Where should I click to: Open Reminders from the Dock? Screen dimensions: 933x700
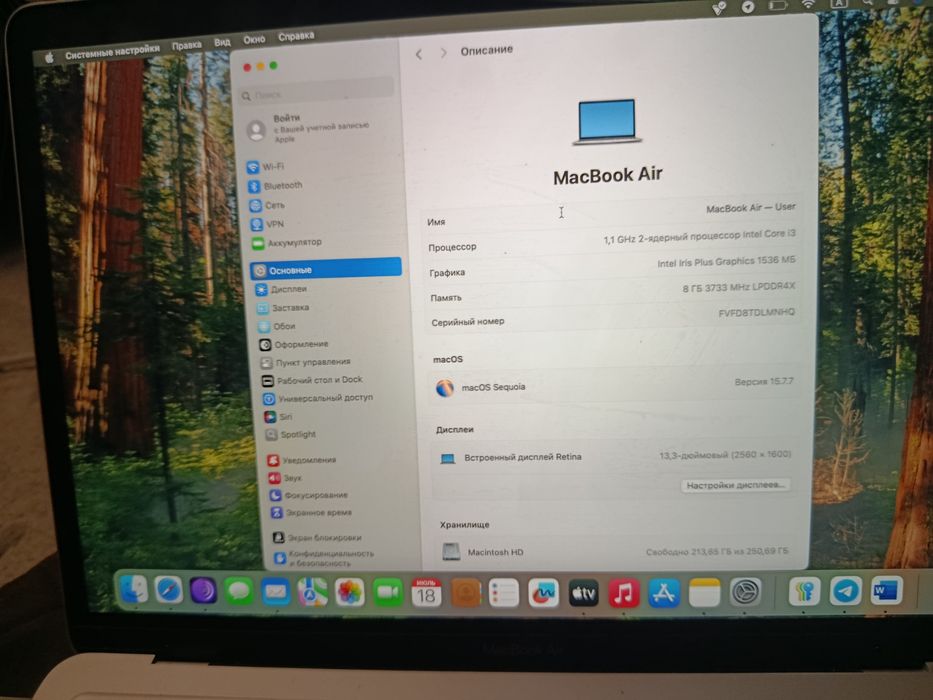pyautogui.click(x=503, y=593)
